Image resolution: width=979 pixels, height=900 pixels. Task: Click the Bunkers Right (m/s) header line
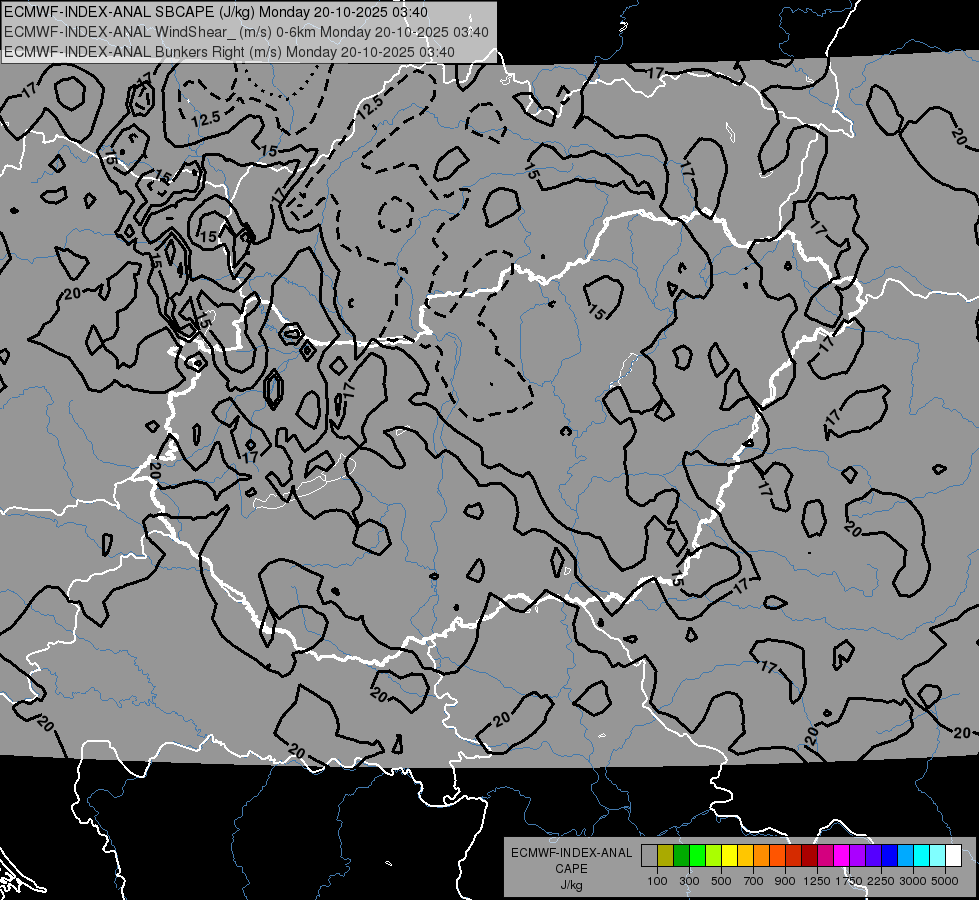click(229, 52)
